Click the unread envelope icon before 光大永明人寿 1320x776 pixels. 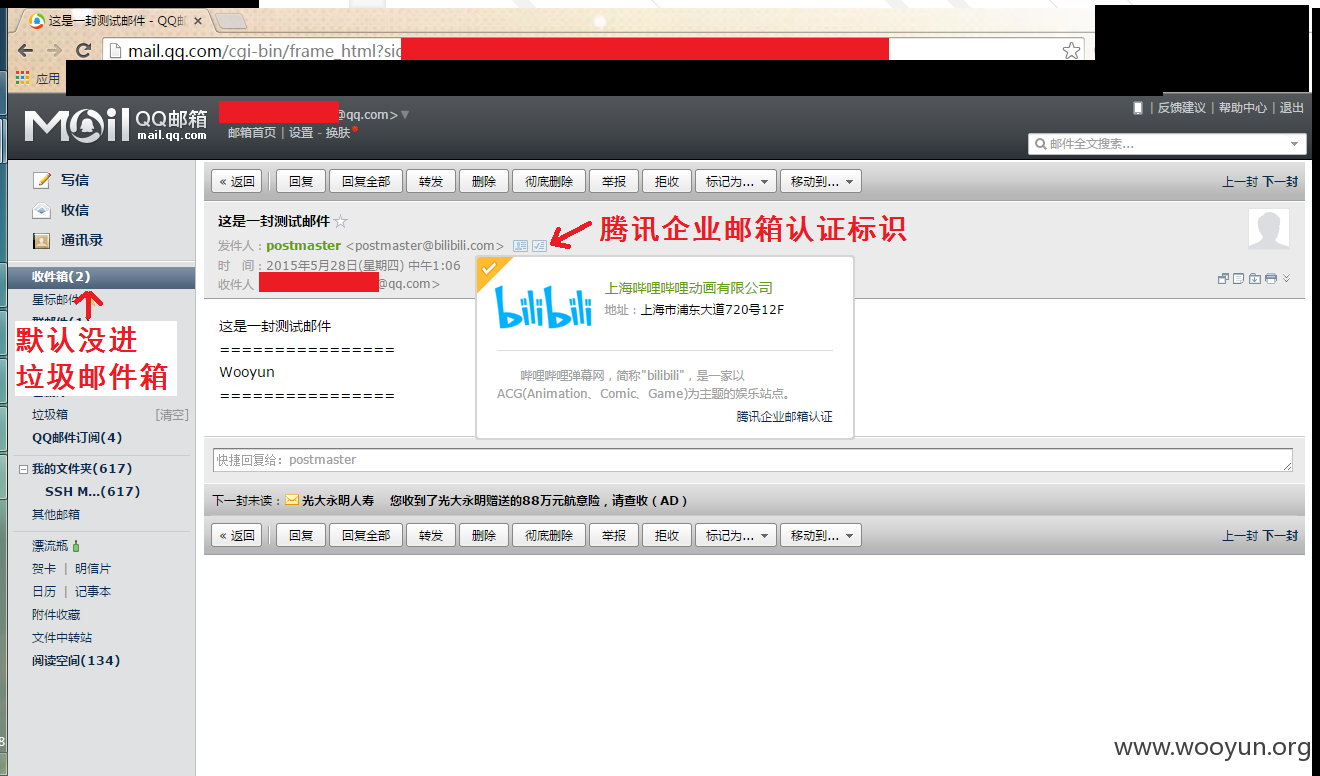(x=292, y=500)
